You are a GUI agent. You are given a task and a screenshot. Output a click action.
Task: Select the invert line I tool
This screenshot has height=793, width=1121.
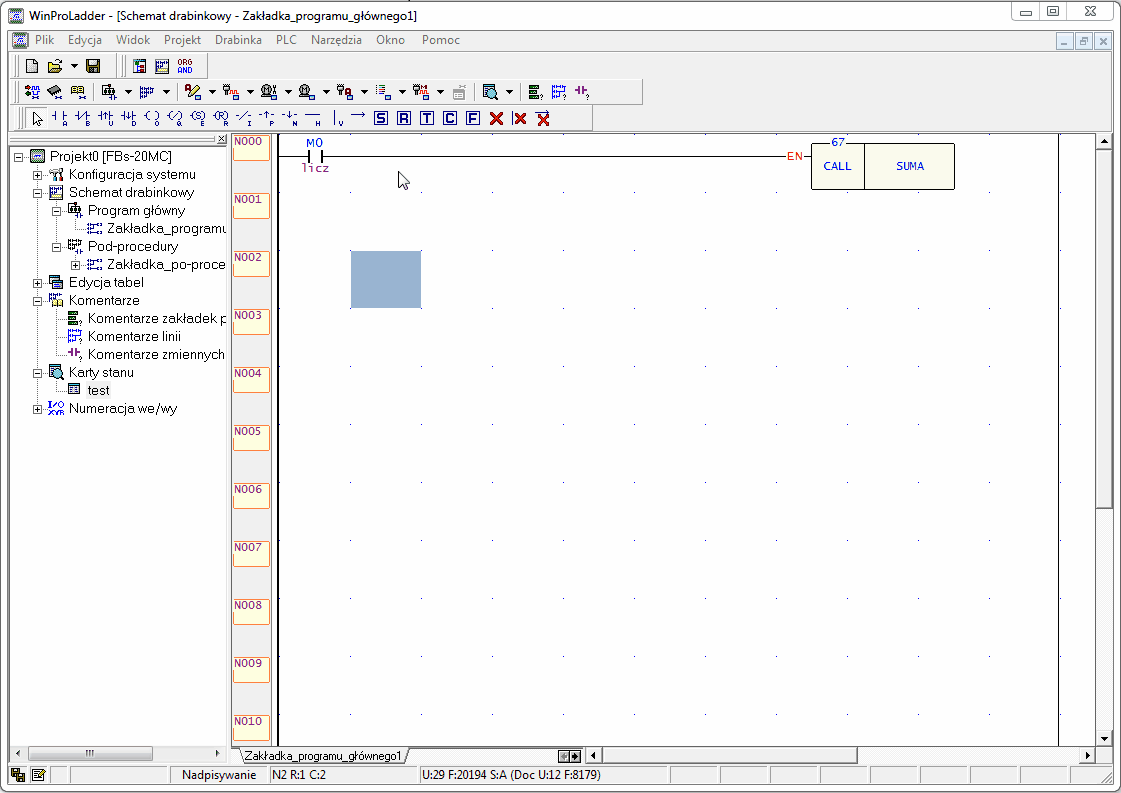(x=245, y=119)
